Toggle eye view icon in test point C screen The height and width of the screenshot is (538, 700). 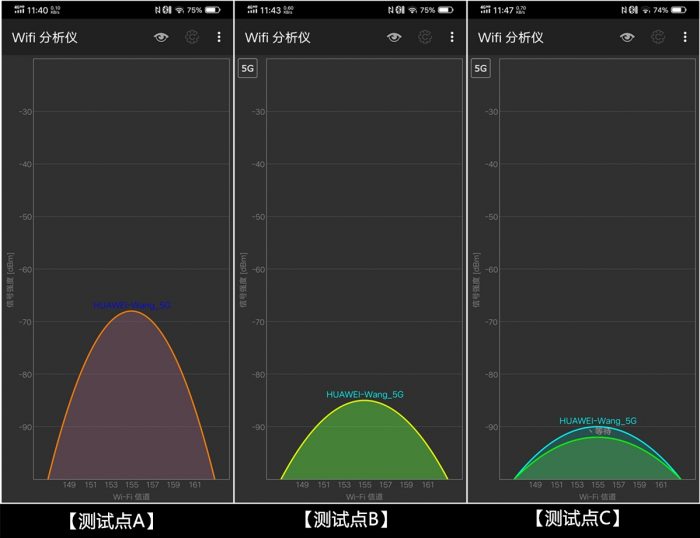(x=627, y=37)
